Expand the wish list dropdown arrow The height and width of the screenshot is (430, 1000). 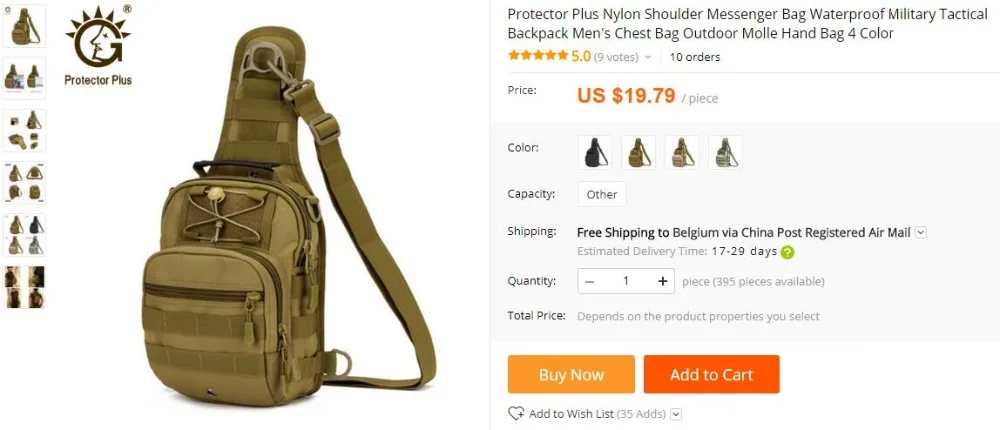pyautogui.click(x=676, y=415)
